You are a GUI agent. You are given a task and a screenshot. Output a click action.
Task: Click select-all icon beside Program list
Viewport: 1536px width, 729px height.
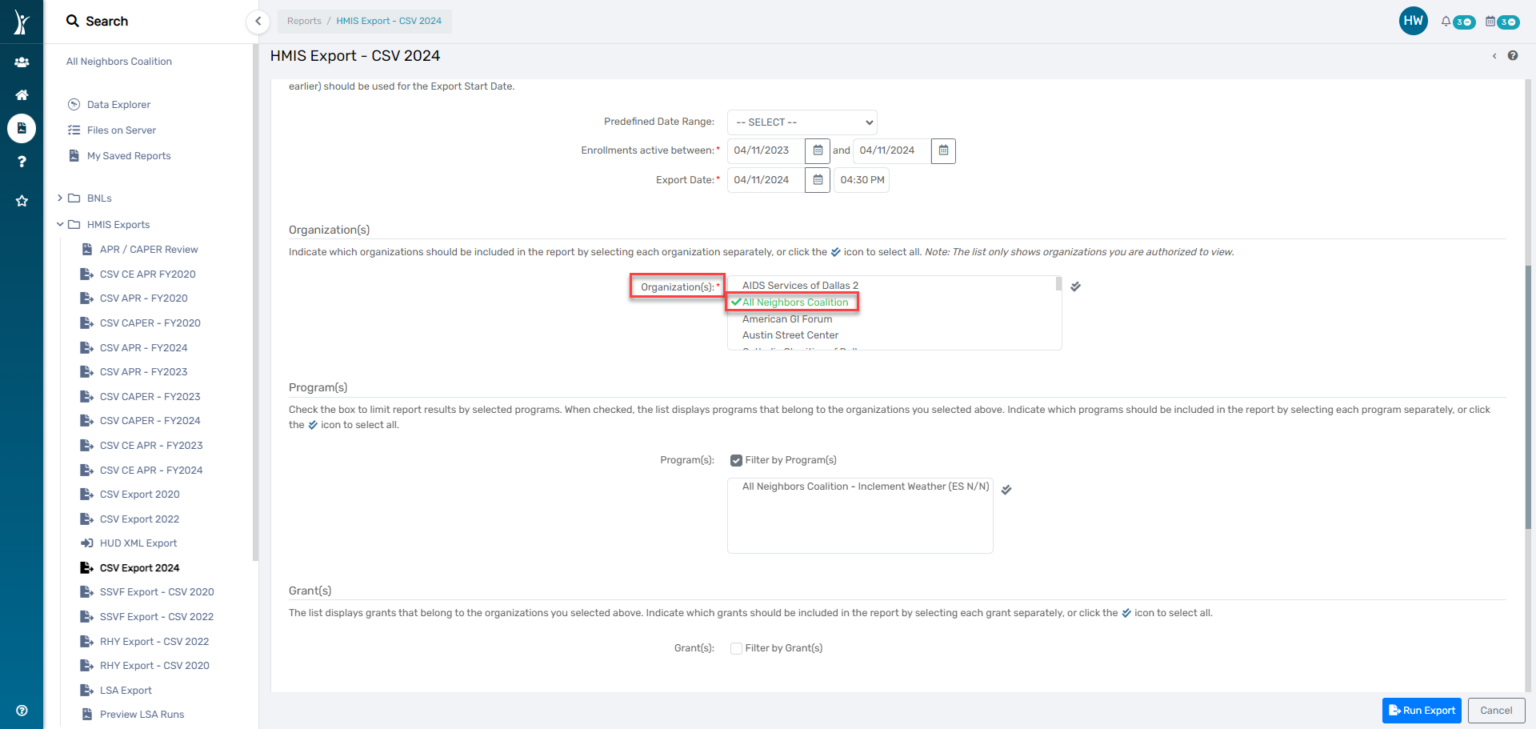pos(1007,489)
